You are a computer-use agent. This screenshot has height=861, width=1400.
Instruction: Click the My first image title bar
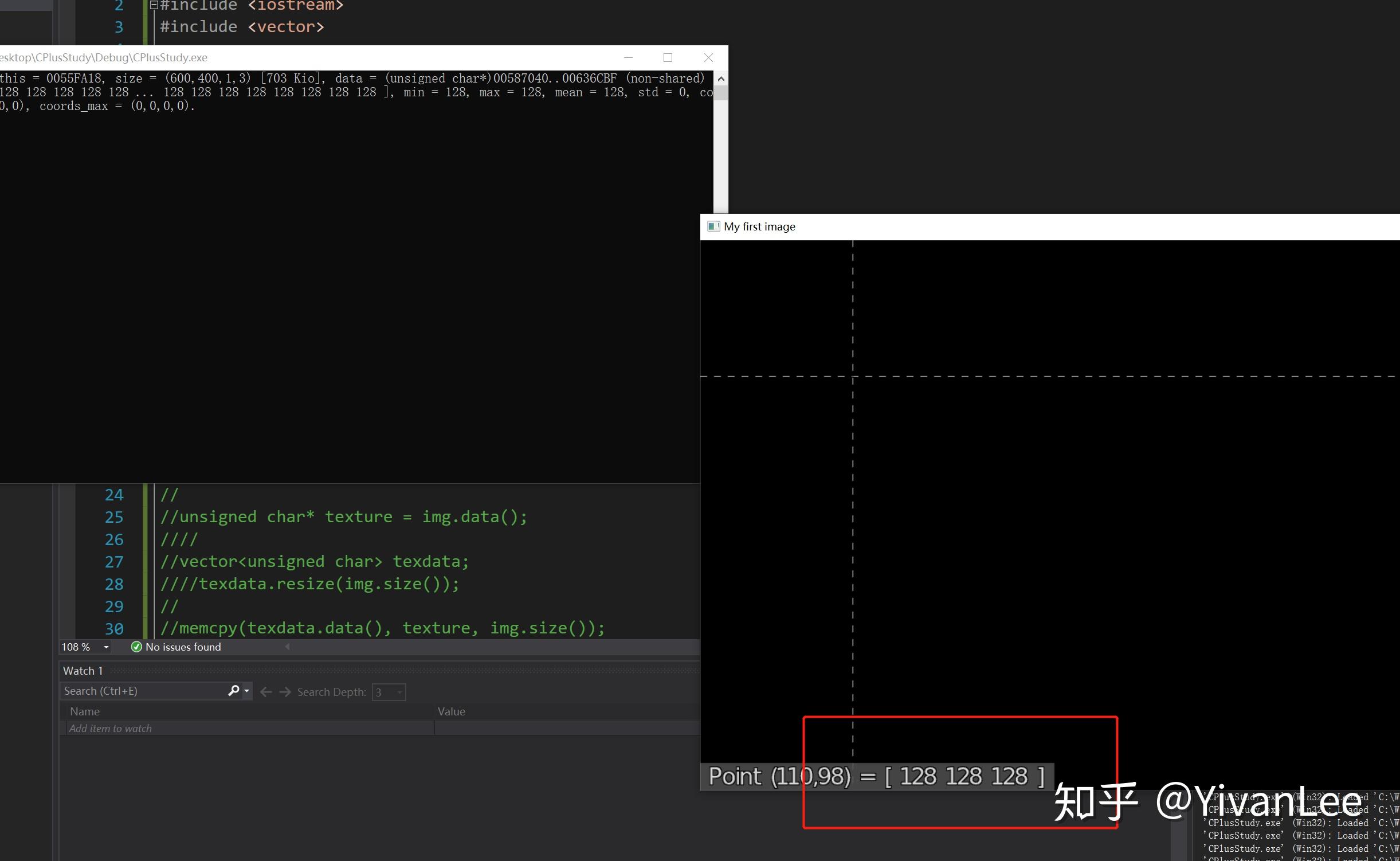[1050, 226]
